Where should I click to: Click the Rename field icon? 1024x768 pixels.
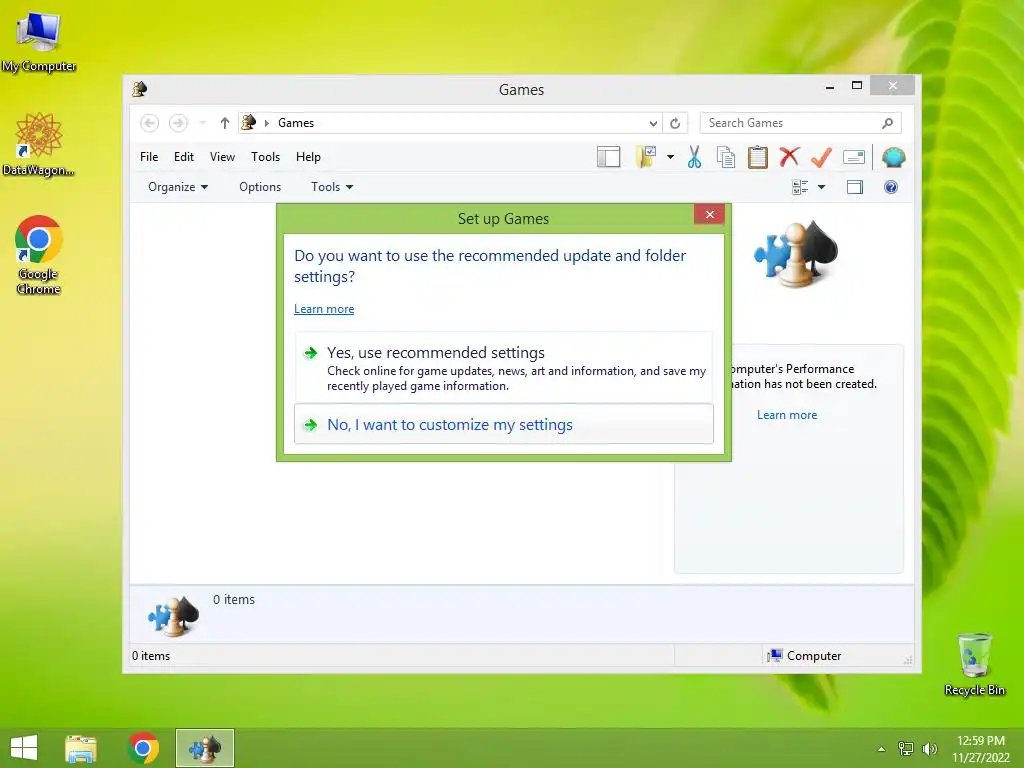point(854,157)
